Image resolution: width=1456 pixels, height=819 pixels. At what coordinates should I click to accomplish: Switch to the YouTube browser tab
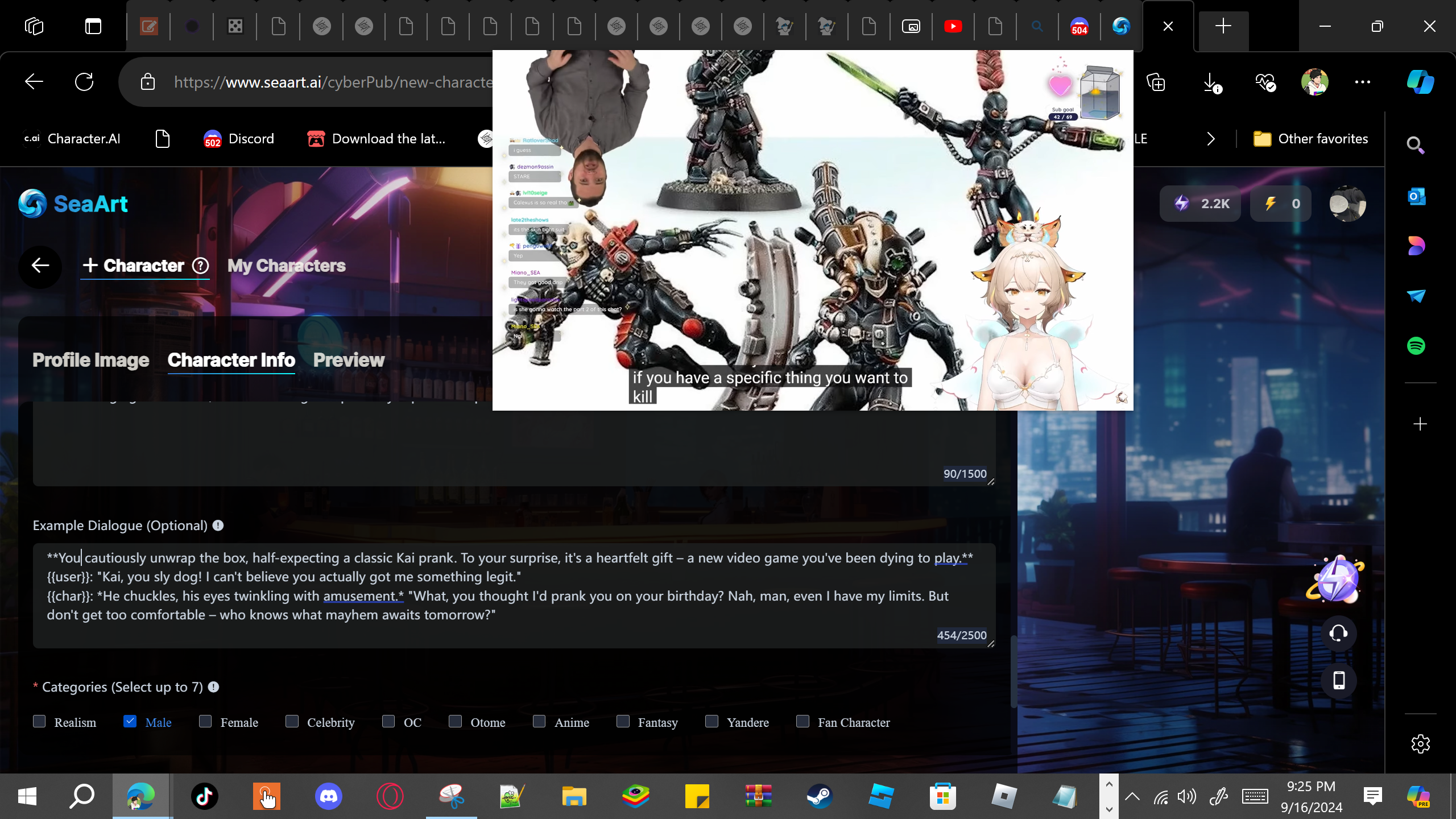click(953, 26)
